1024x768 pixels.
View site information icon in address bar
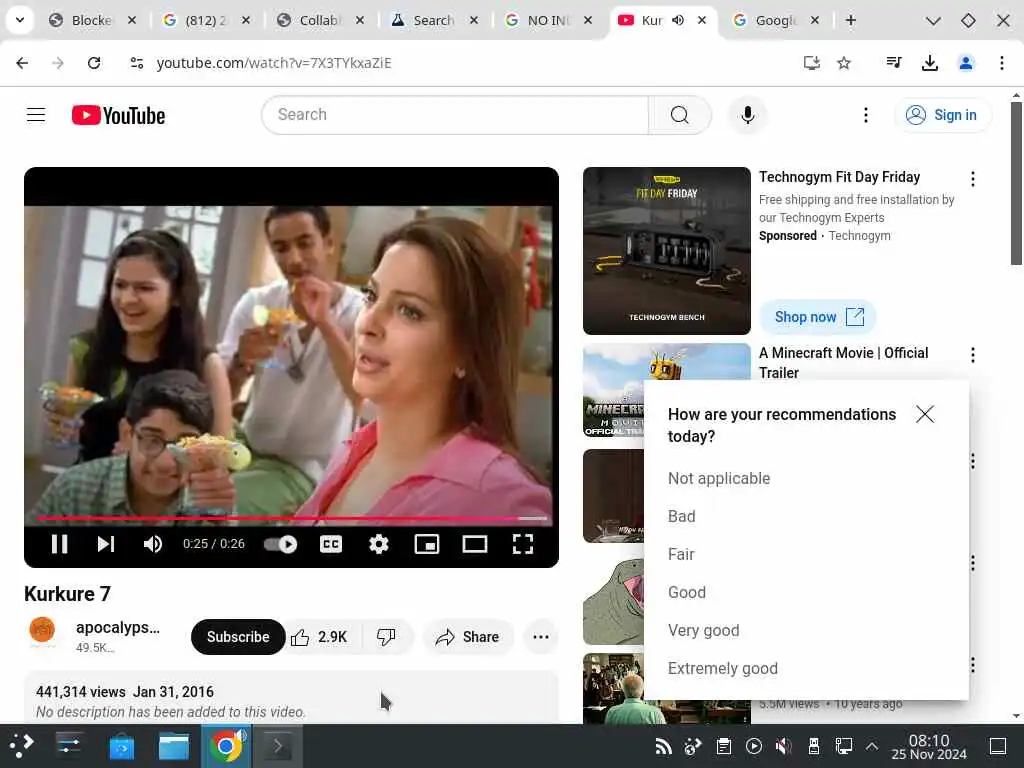tap(136, 63)
